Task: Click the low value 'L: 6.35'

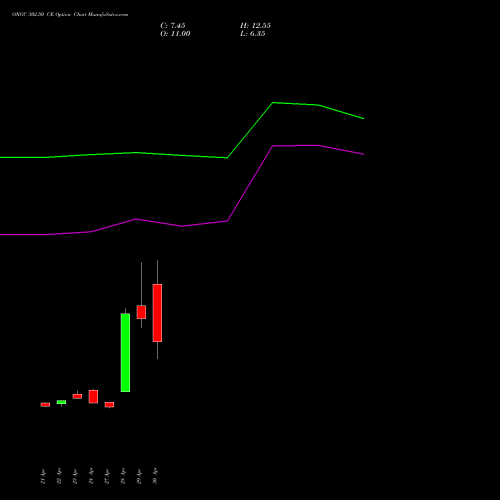Action: (253, 34)
